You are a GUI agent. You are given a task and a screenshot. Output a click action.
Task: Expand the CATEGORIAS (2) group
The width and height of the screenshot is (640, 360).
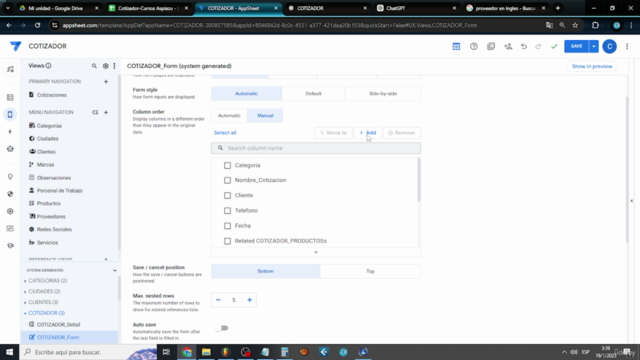pyautogui.click(x=25, y=281)
